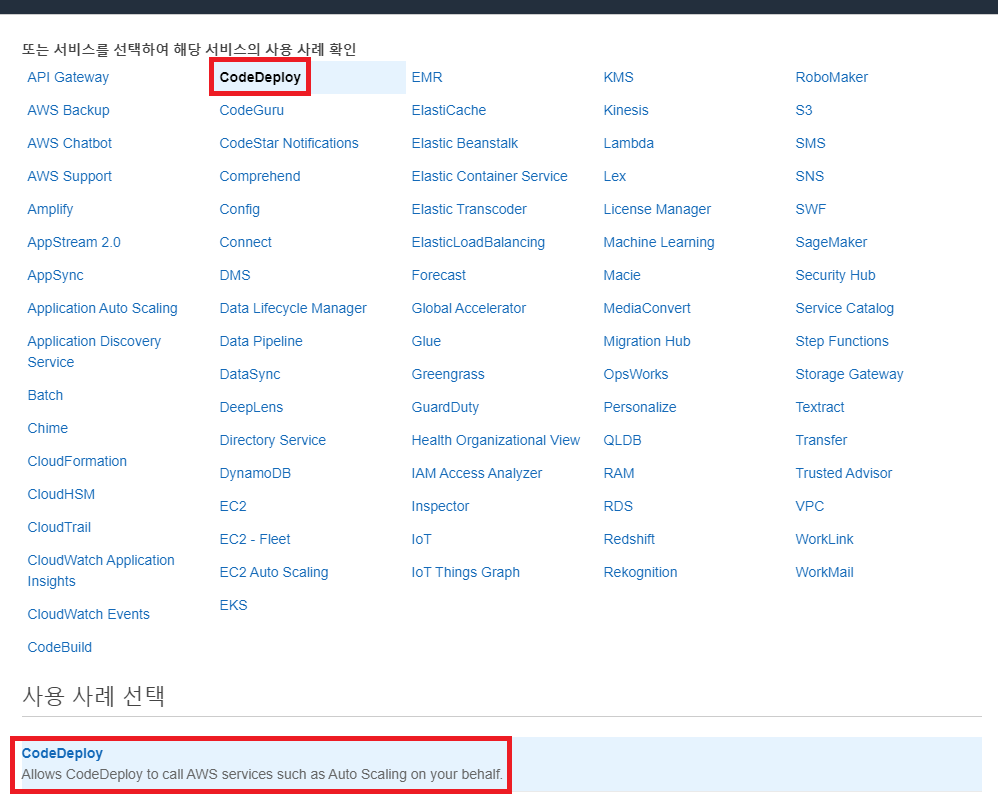Choose the Kinesis service link
The height and width of the screenshot is (799, 998).
click(x=626, y=110)
